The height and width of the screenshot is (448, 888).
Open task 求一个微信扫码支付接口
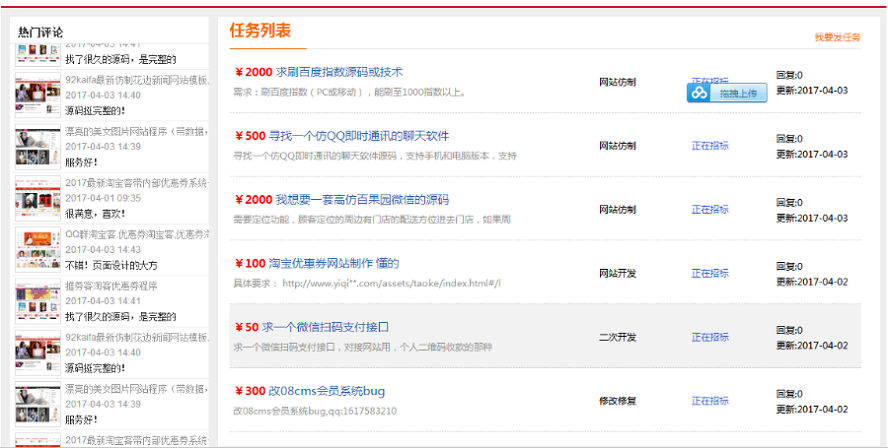325,327
